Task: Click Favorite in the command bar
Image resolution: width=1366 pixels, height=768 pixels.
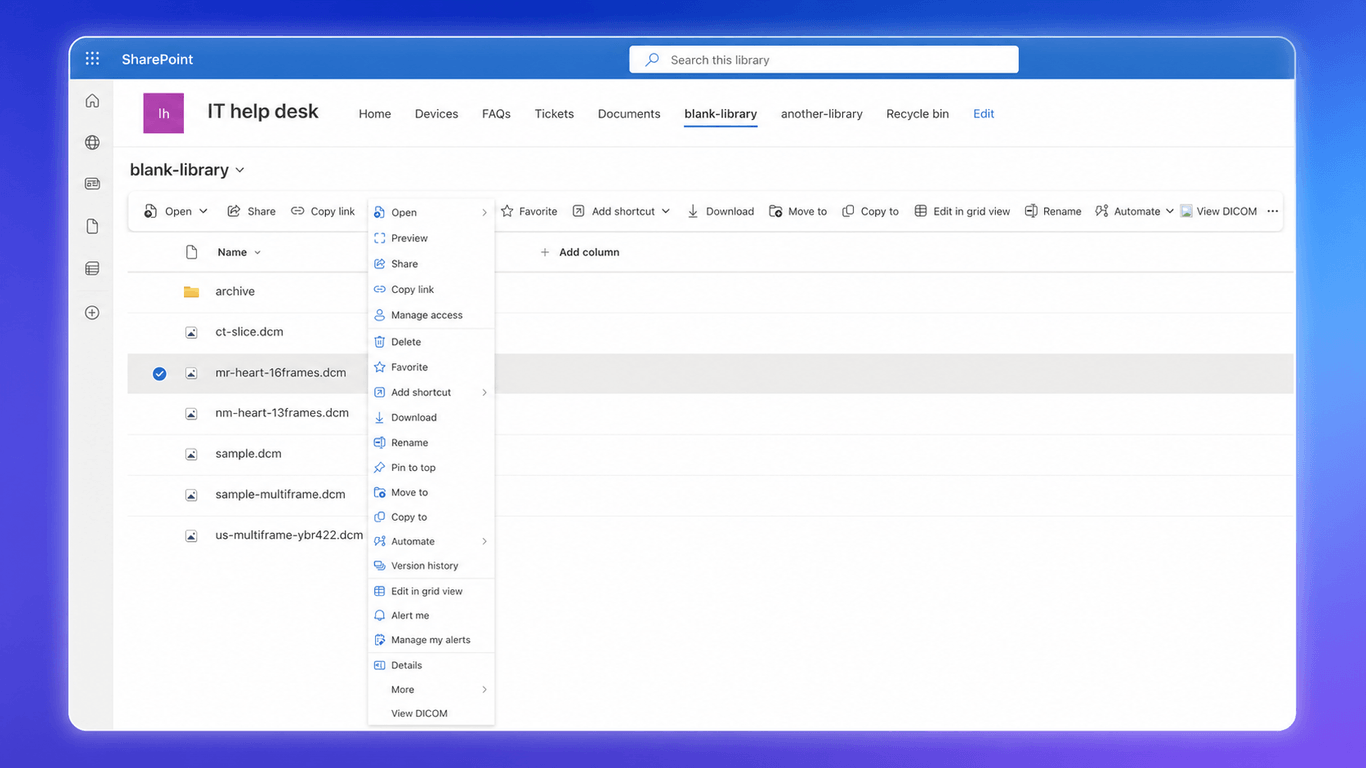Action: (529, 211)
